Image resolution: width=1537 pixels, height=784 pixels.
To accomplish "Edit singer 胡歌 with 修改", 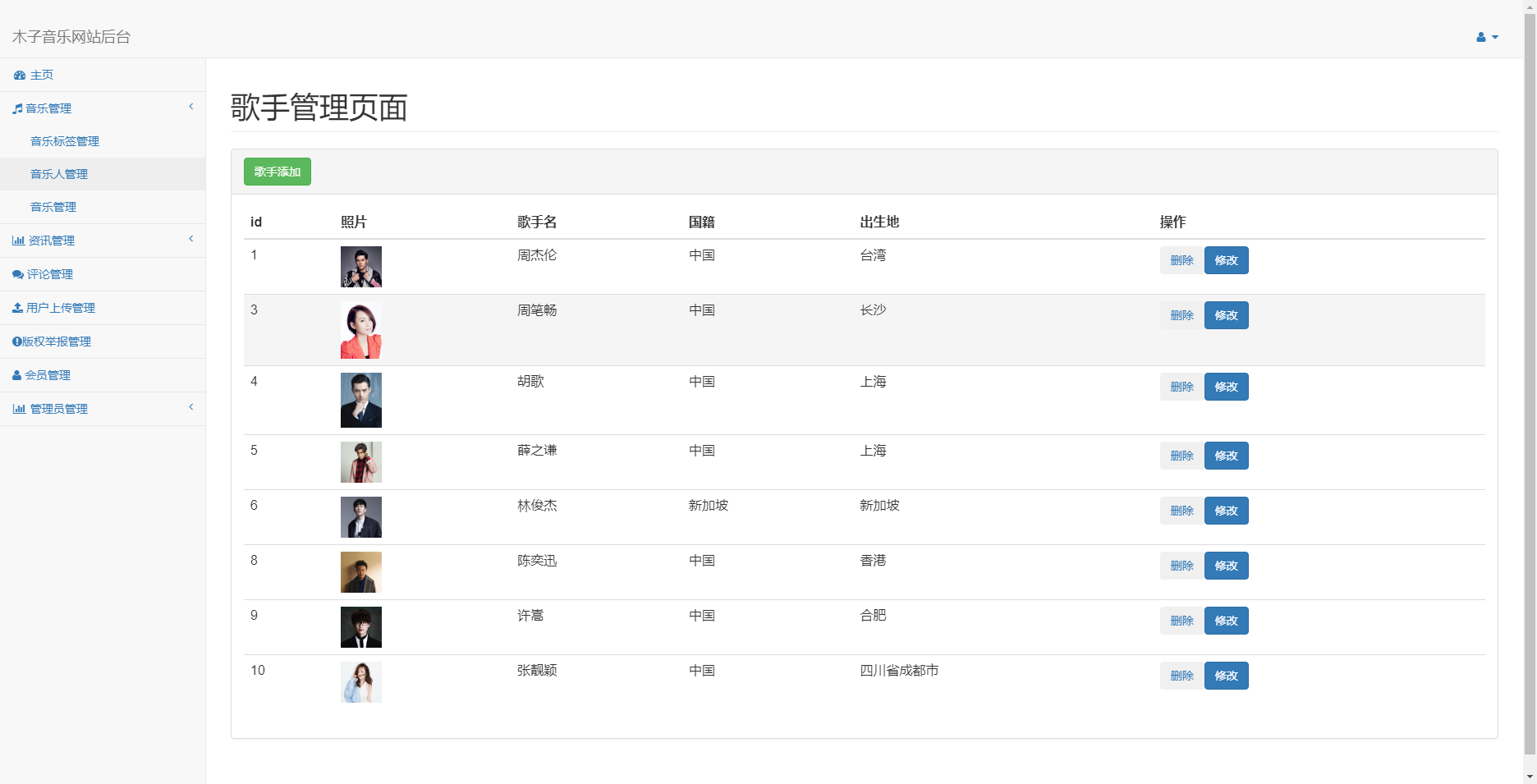I will point(1226,387).
